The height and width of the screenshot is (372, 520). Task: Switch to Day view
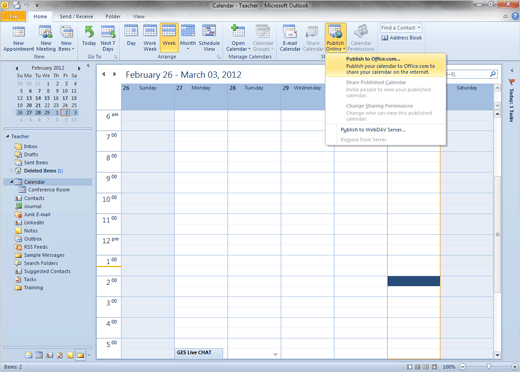pyautogui.click(x=131, y=36)
